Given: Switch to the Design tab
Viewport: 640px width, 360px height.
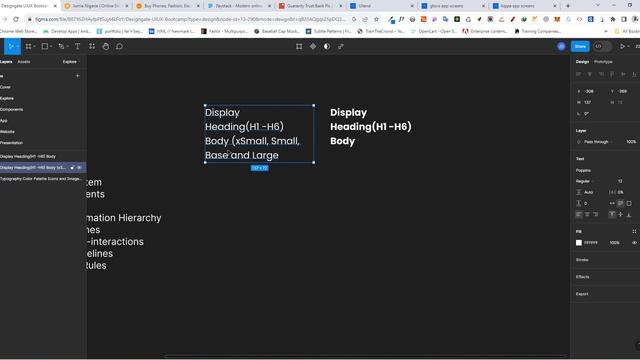Looking at the screenshot, I should point(582,62).
